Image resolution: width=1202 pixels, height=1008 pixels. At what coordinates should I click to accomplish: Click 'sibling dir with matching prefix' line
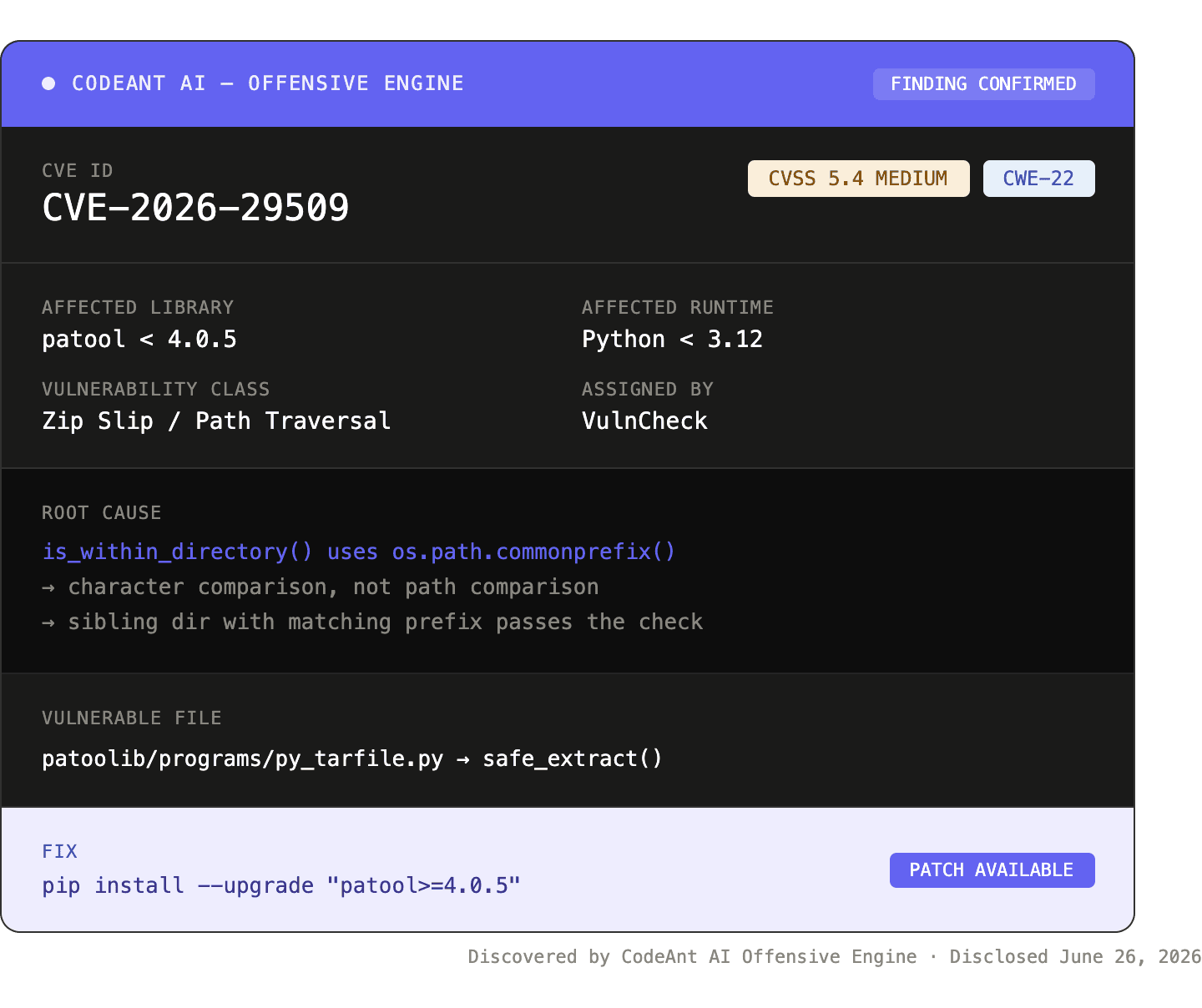pos(372,622)
